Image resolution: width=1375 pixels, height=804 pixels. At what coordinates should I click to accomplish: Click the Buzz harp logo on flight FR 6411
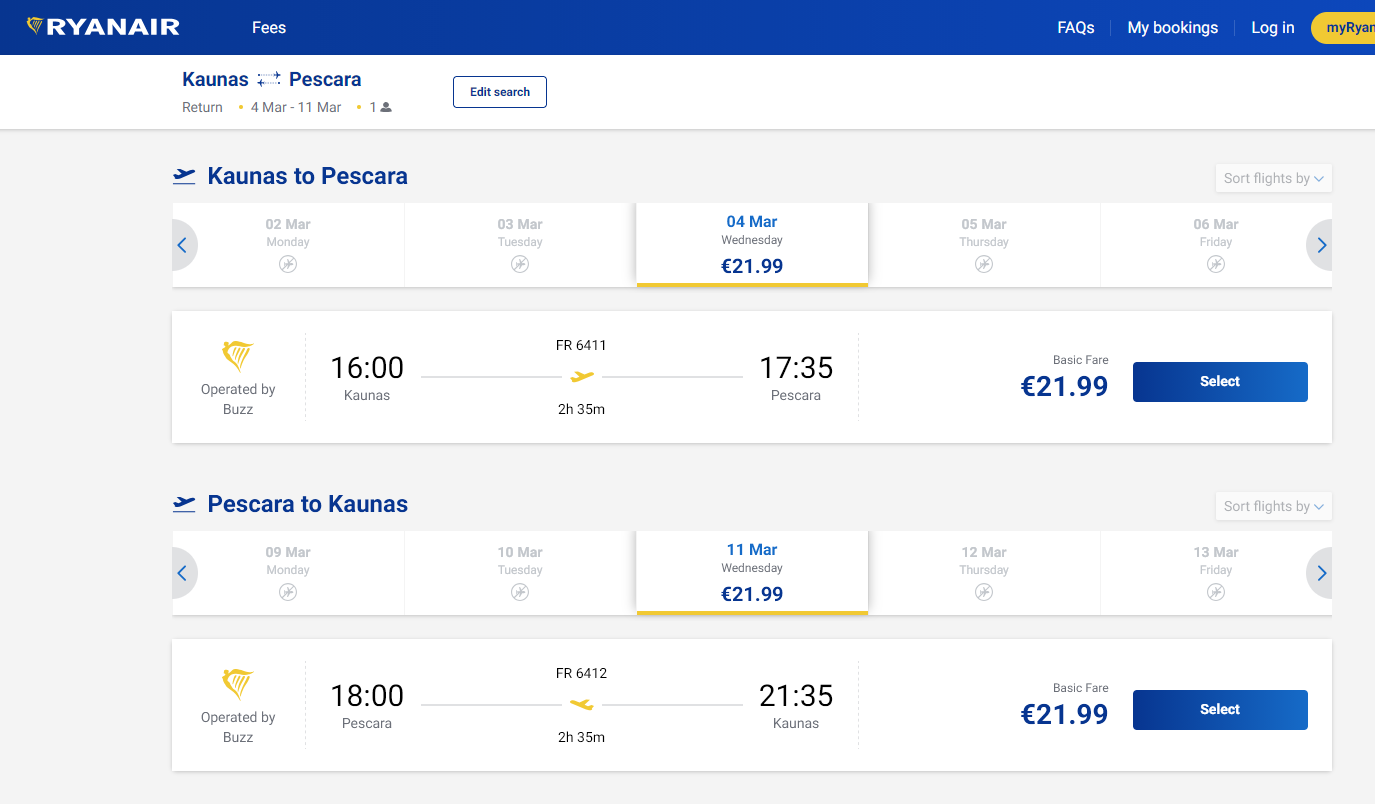[238, 356]
